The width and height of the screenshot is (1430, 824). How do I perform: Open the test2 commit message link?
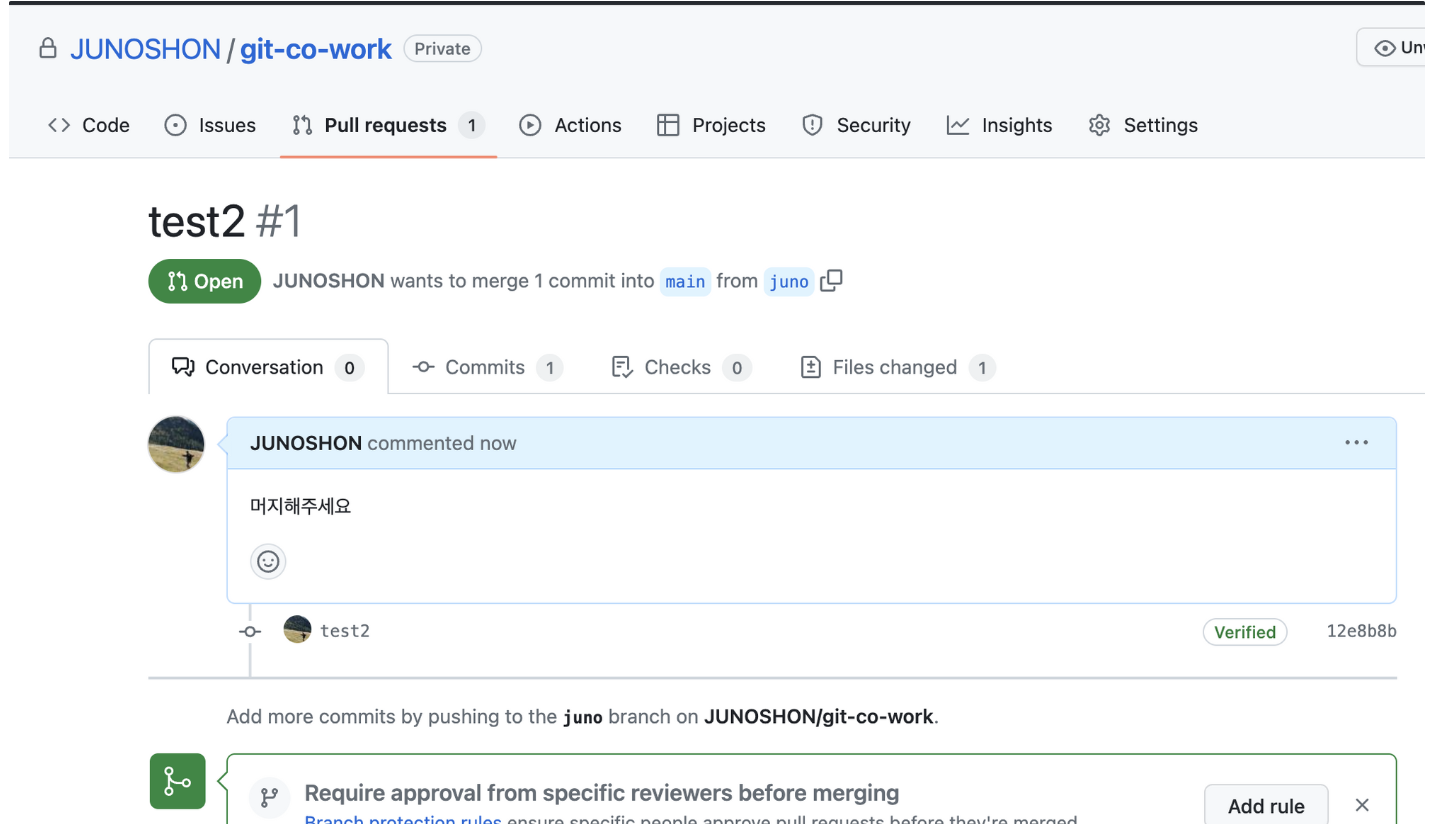tap(345, 631)
